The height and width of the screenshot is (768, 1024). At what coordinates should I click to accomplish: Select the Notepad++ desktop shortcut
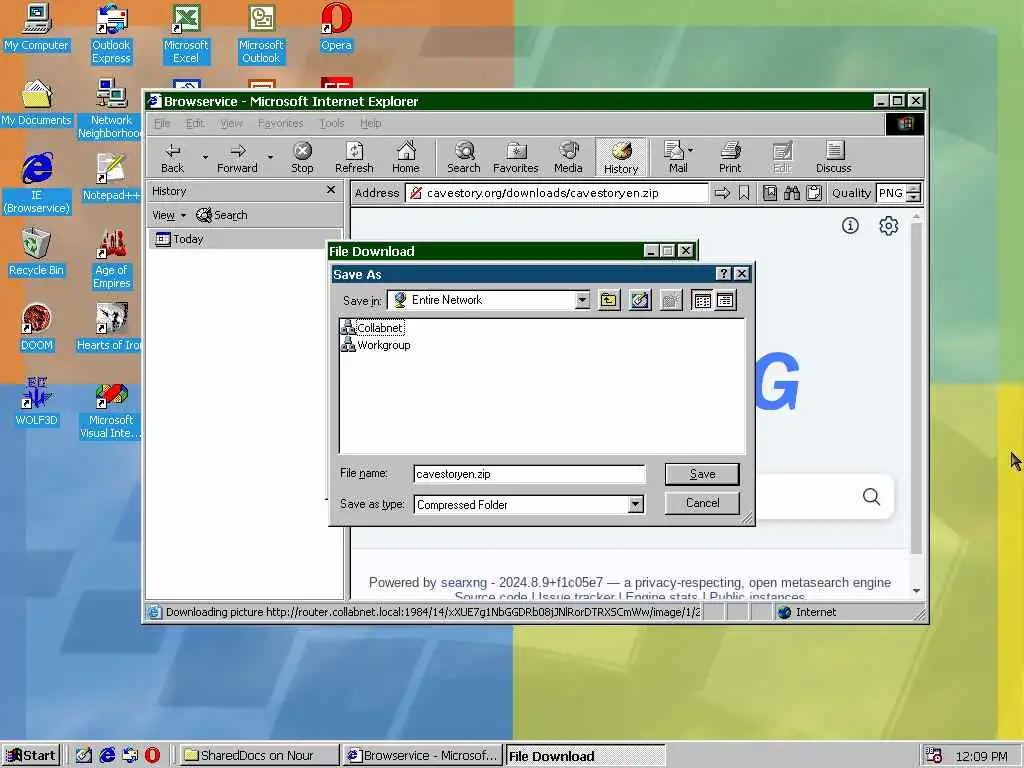pos(111,178)
